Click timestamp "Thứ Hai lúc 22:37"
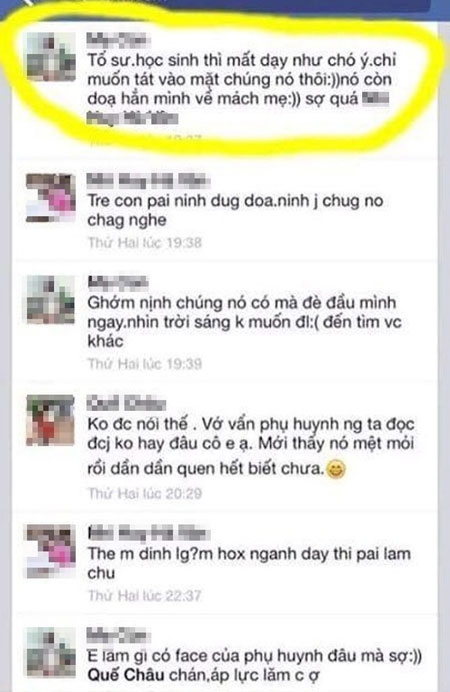 click(145, 596)
